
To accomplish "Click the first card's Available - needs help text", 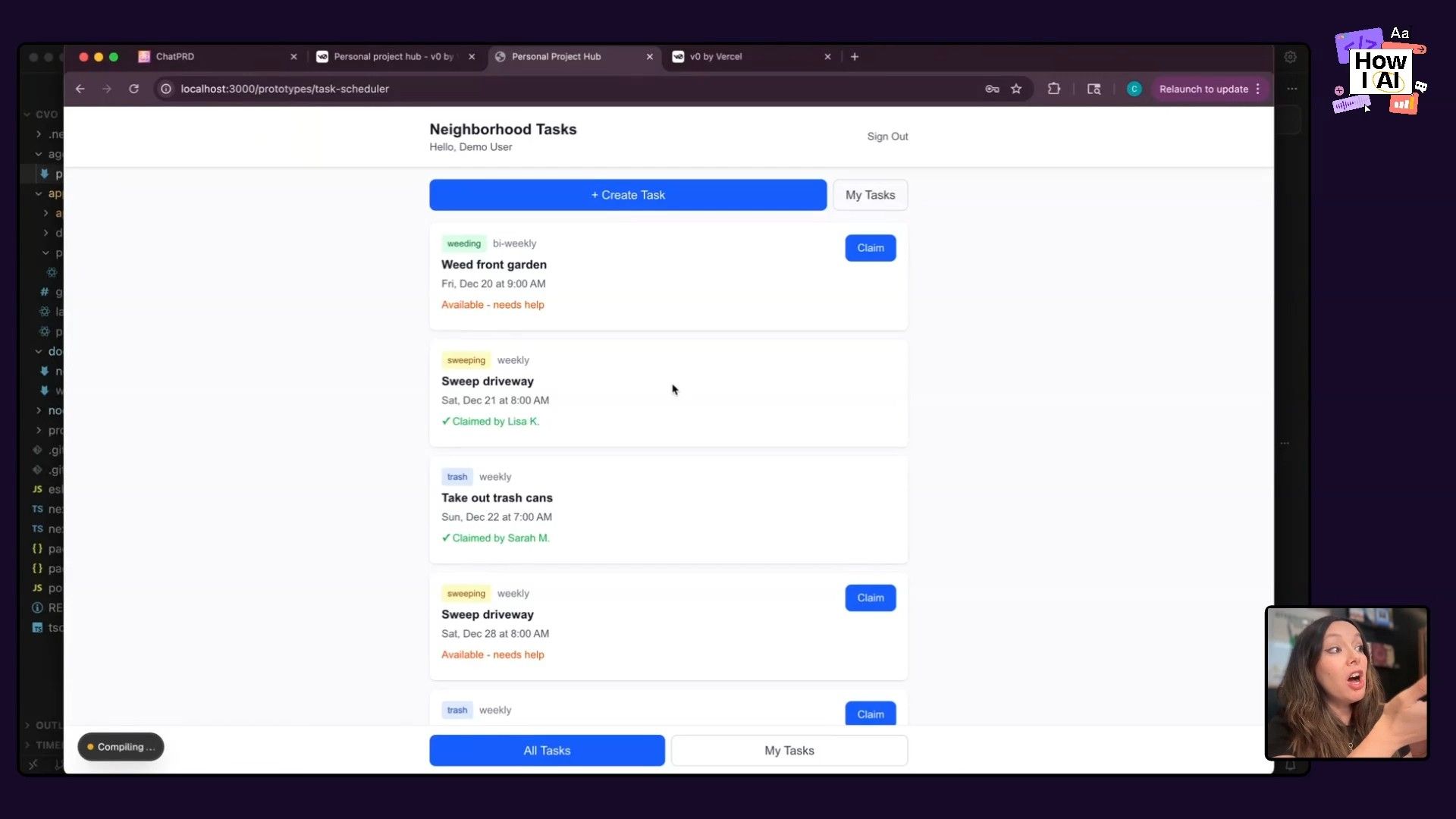I will point(493,305).
